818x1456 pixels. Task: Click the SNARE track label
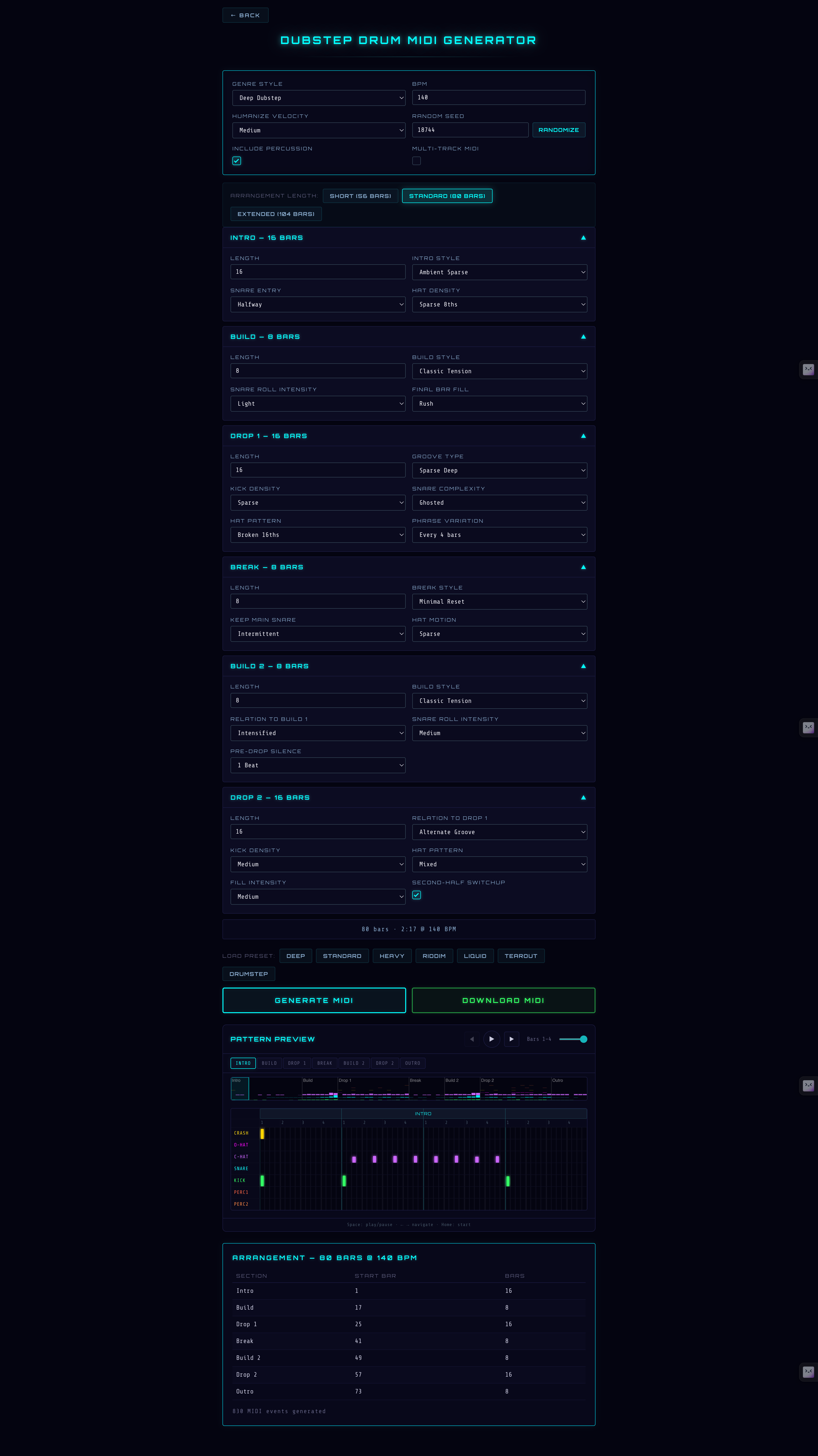pos(241,1168)
